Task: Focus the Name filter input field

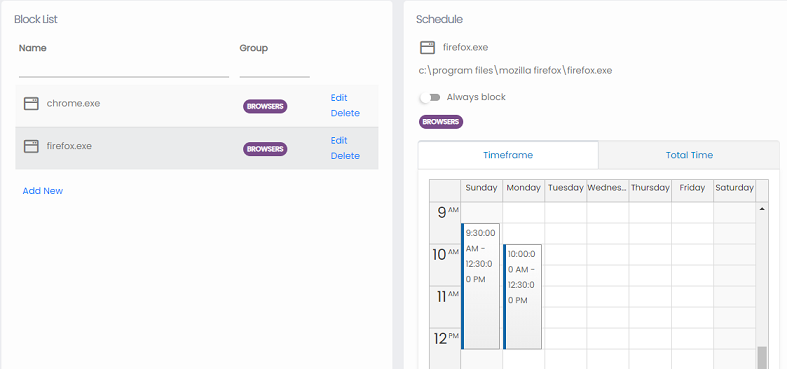Action: (x=124, y=69)
